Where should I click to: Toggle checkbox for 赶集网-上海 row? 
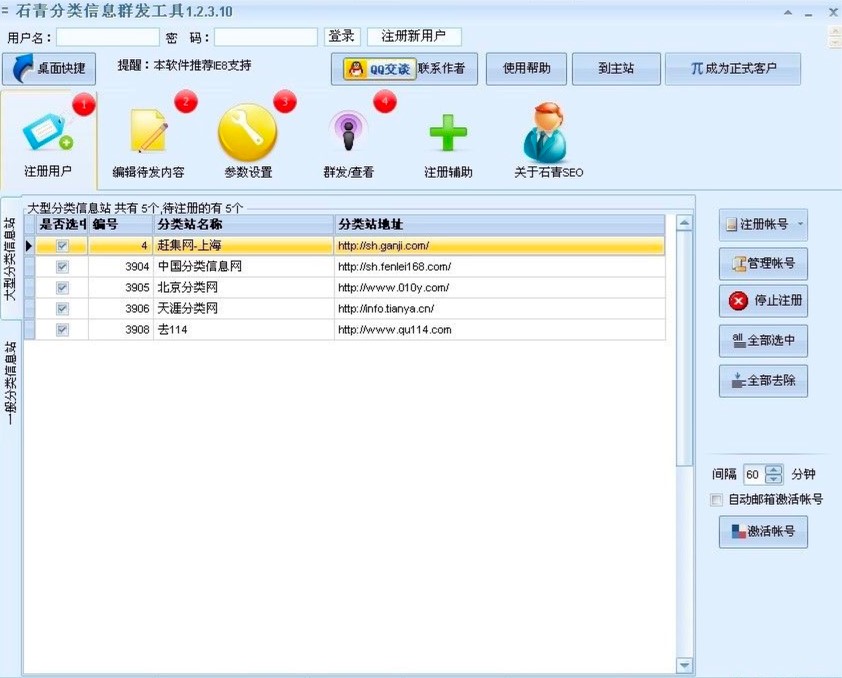coord(63,245)
